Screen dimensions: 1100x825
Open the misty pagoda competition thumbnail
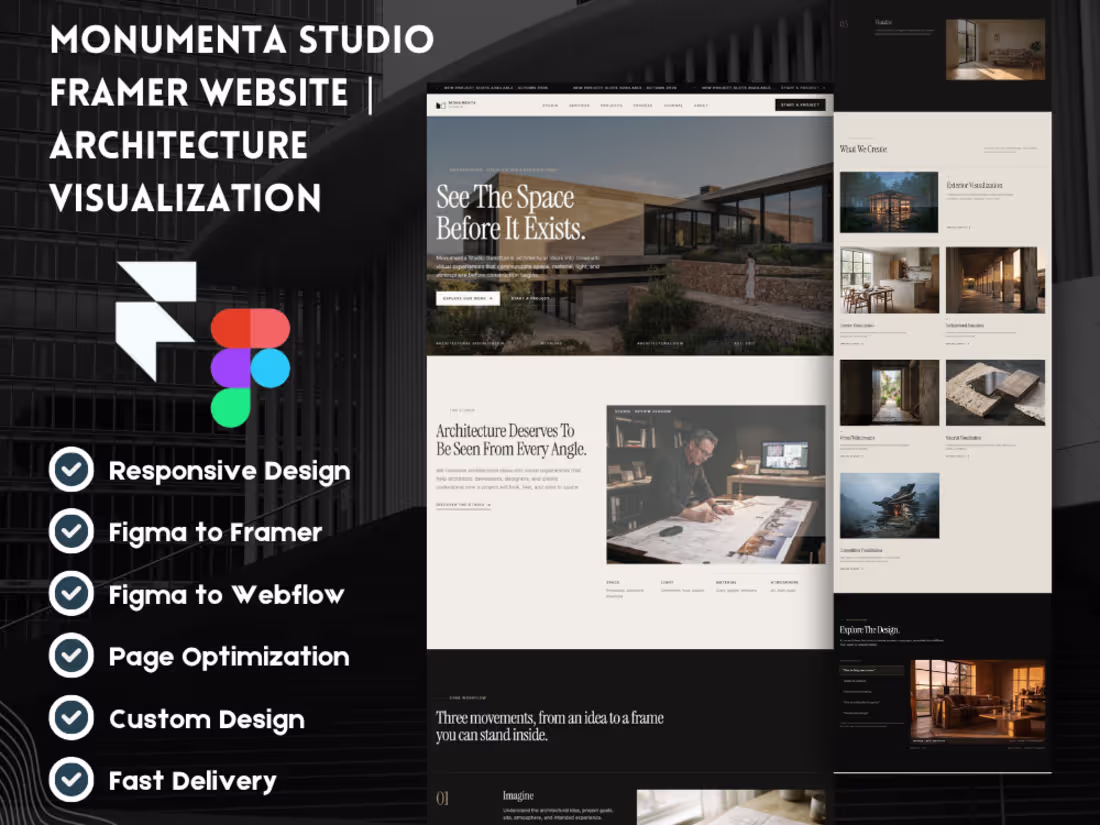pos(890,506)
